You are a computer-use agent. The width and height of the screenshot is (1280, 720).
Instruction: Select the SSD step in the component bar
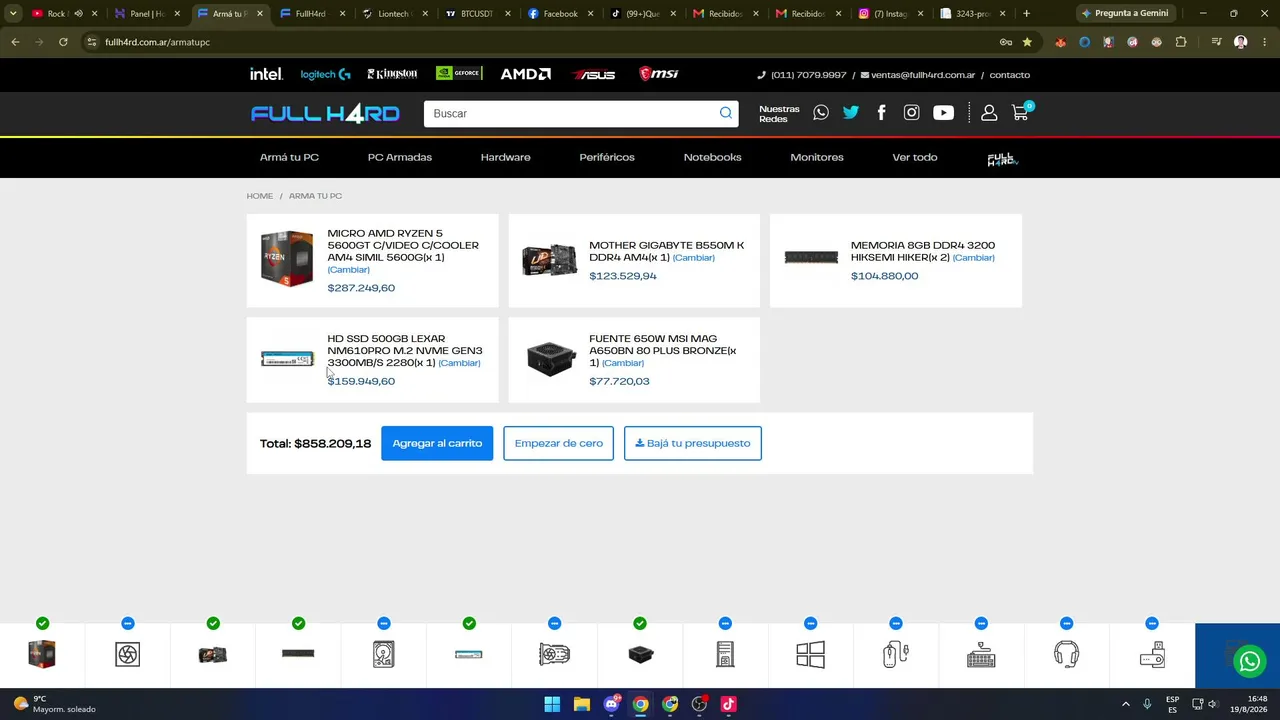469,655
